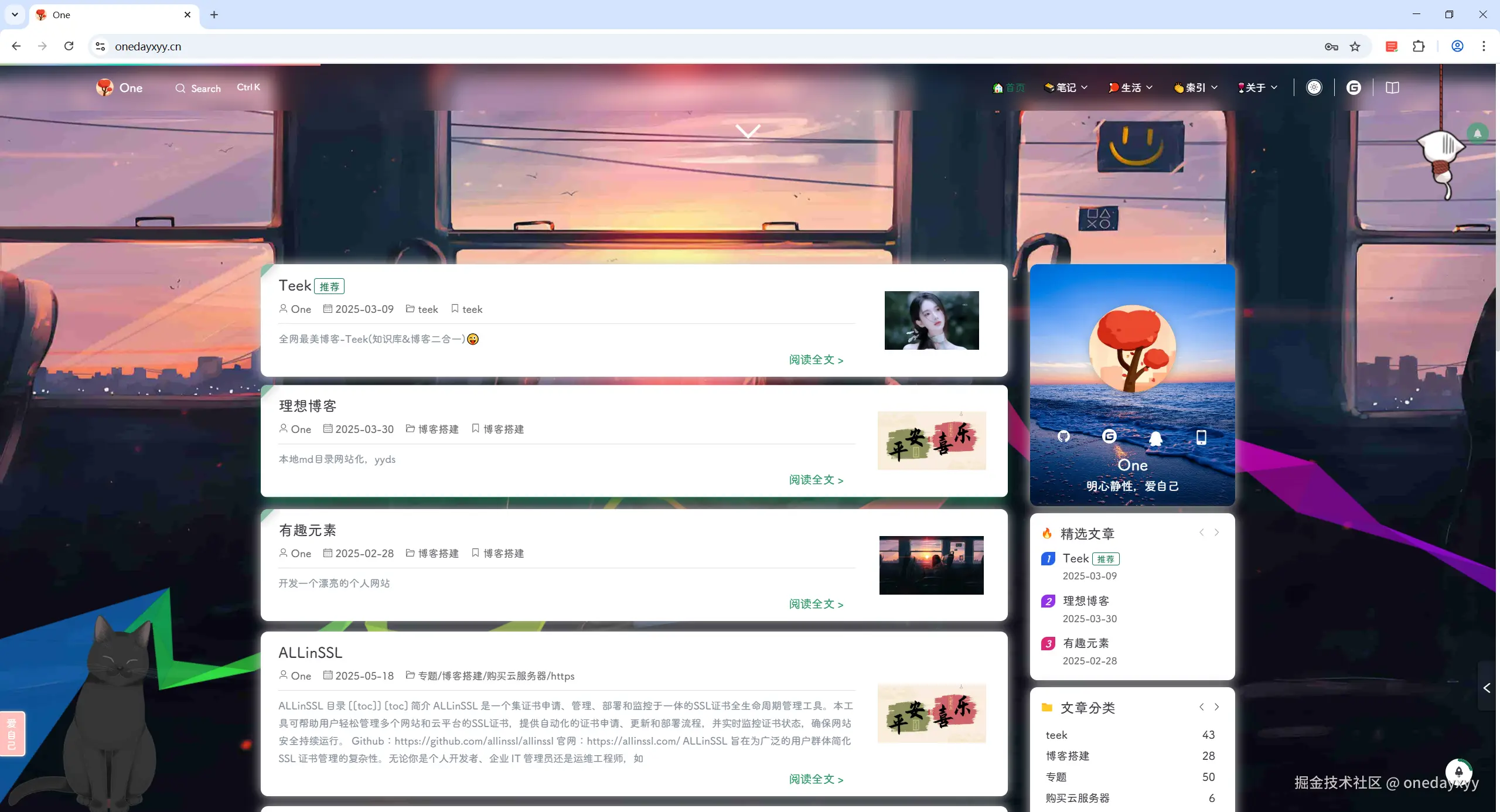
Task: Open the 索引 menu in navbar
Action: point(1195,87)
